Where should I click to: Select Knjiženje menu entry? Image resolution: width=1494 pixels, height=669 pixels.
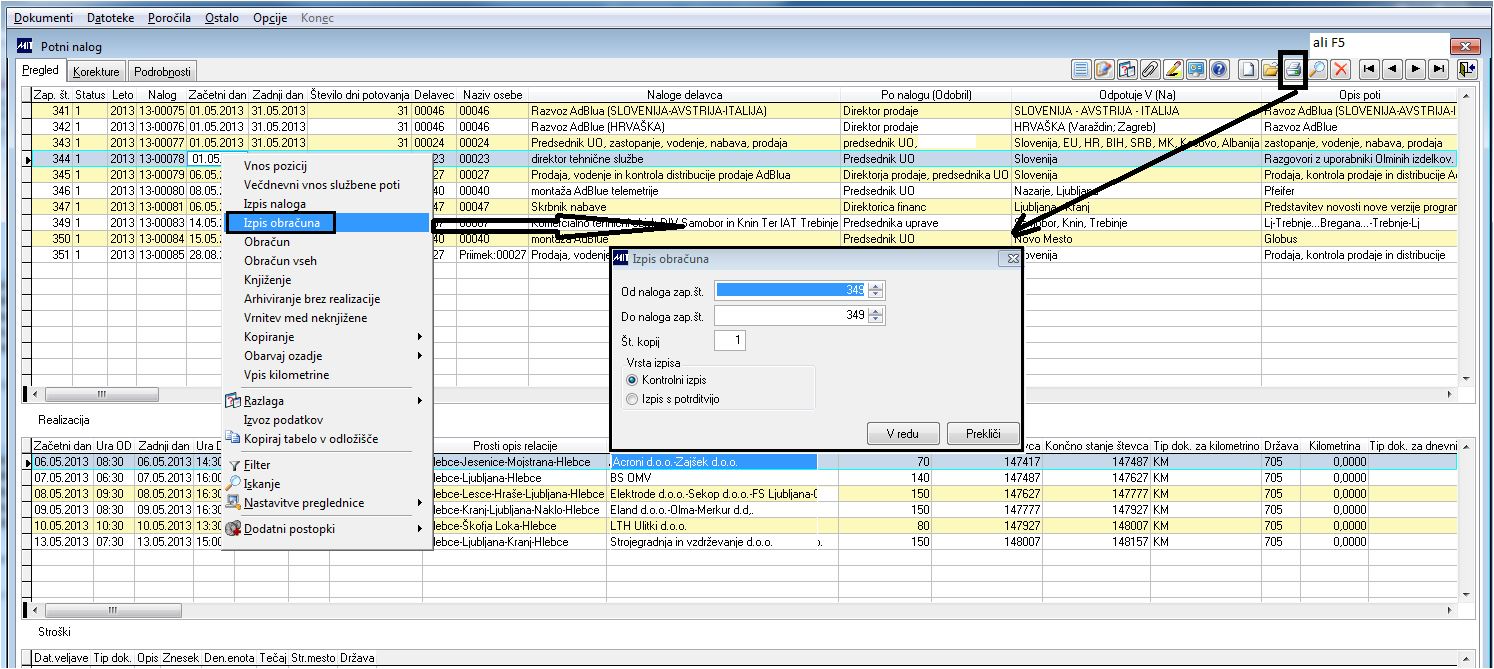[326, 280]
